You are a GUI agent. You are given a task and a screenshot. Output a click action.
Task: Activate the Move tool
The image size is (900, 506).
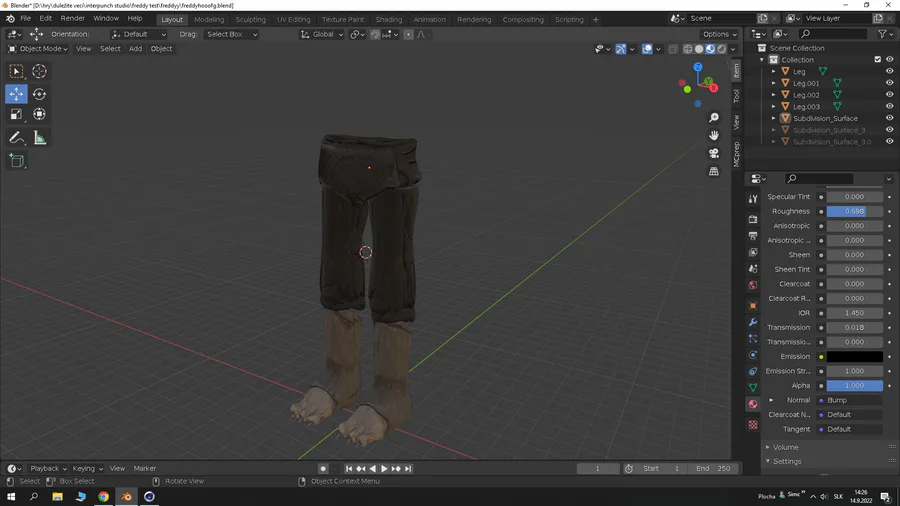(x=16, y=94)
